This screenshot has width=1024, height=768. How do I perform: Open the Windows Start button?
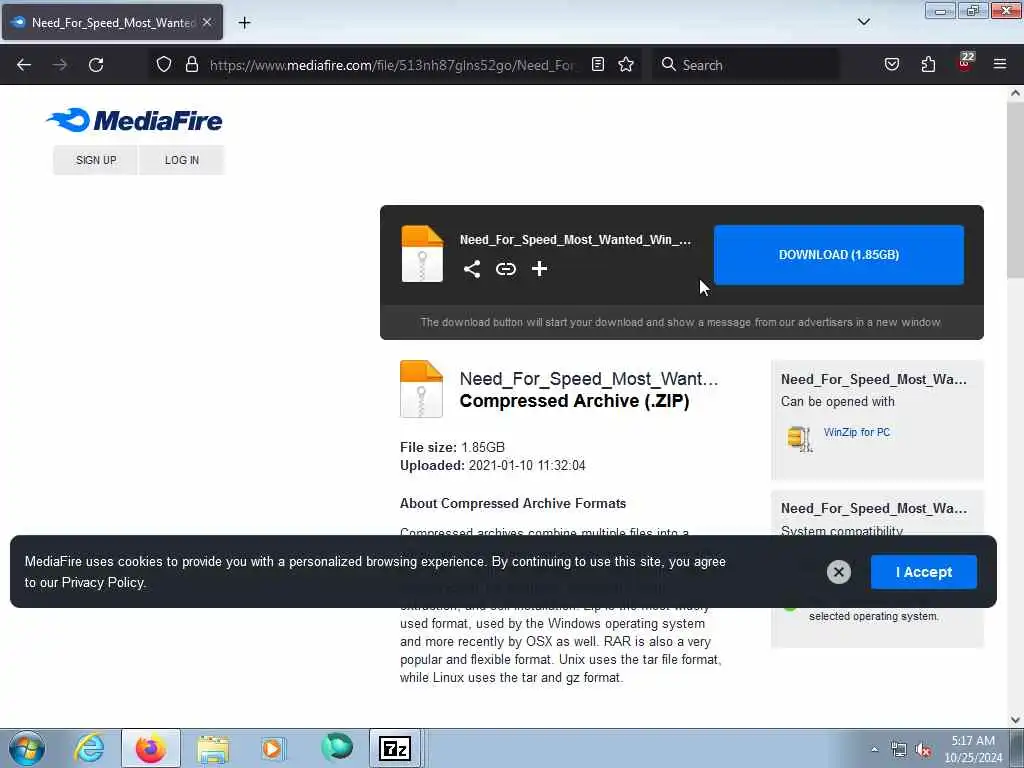tap(27, 748)
